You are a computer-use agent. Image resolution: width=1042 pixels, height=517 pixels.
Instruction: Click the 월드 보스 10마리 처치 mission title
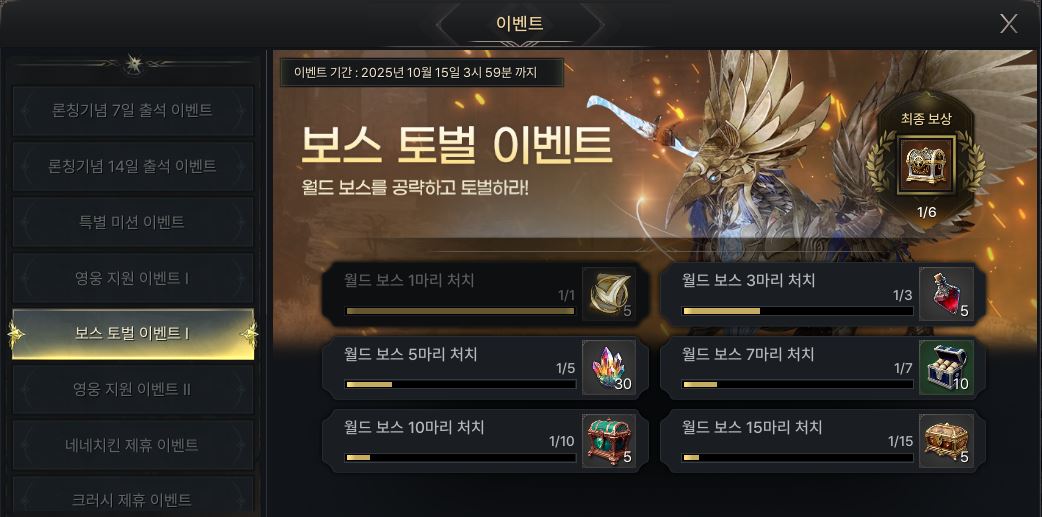click(415, 427)
